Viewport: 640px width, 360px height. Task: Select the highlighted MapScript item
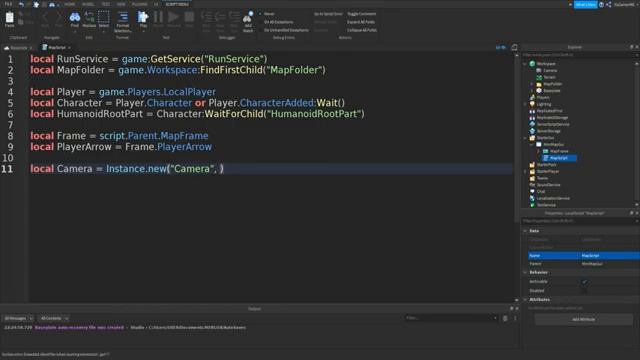559,158
